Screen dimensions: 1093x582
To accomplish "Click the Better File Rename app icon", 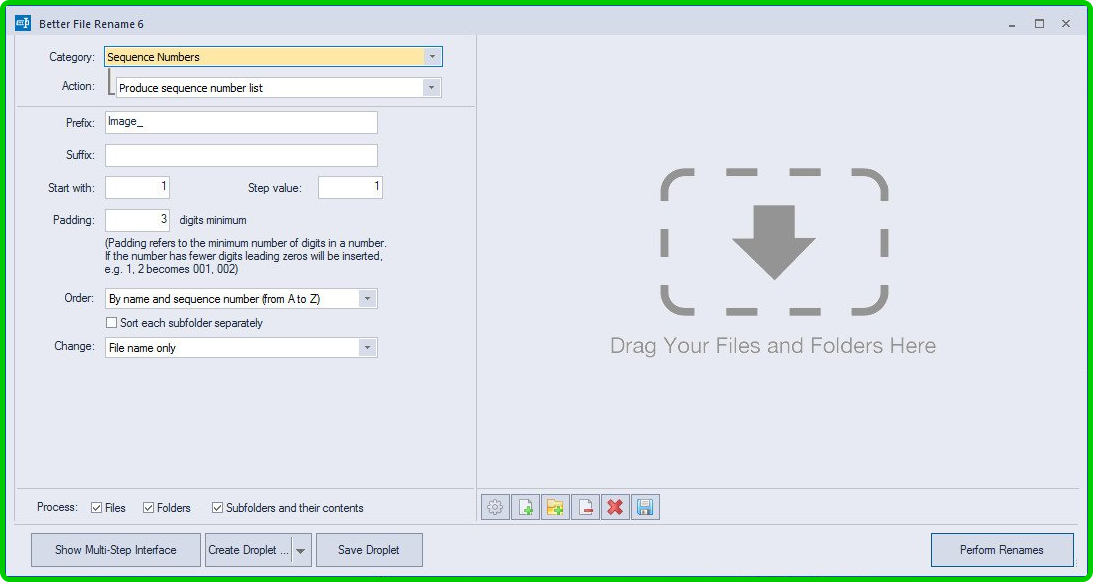I will [x=23, y=24].
